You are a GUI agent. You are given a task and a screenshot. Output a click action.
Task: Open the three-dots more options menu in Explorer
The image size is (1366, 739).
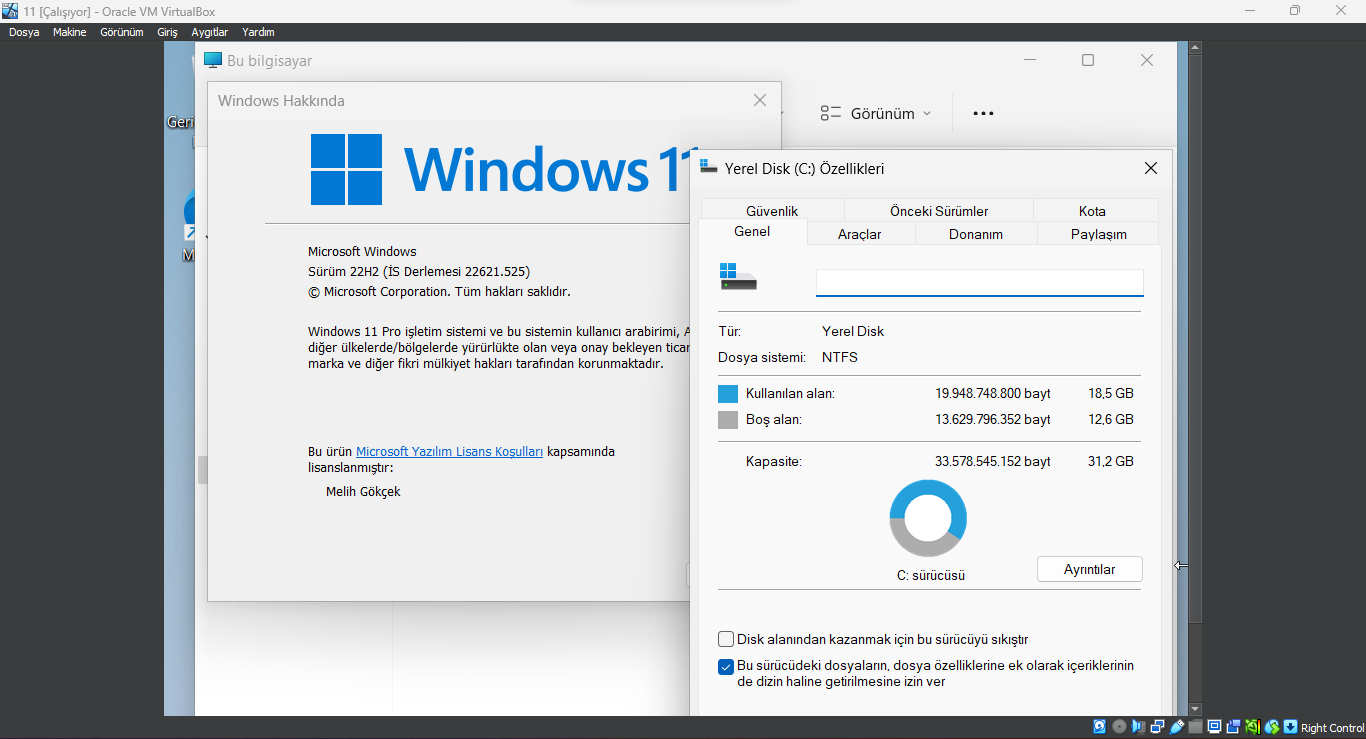(x=983, y=114)
